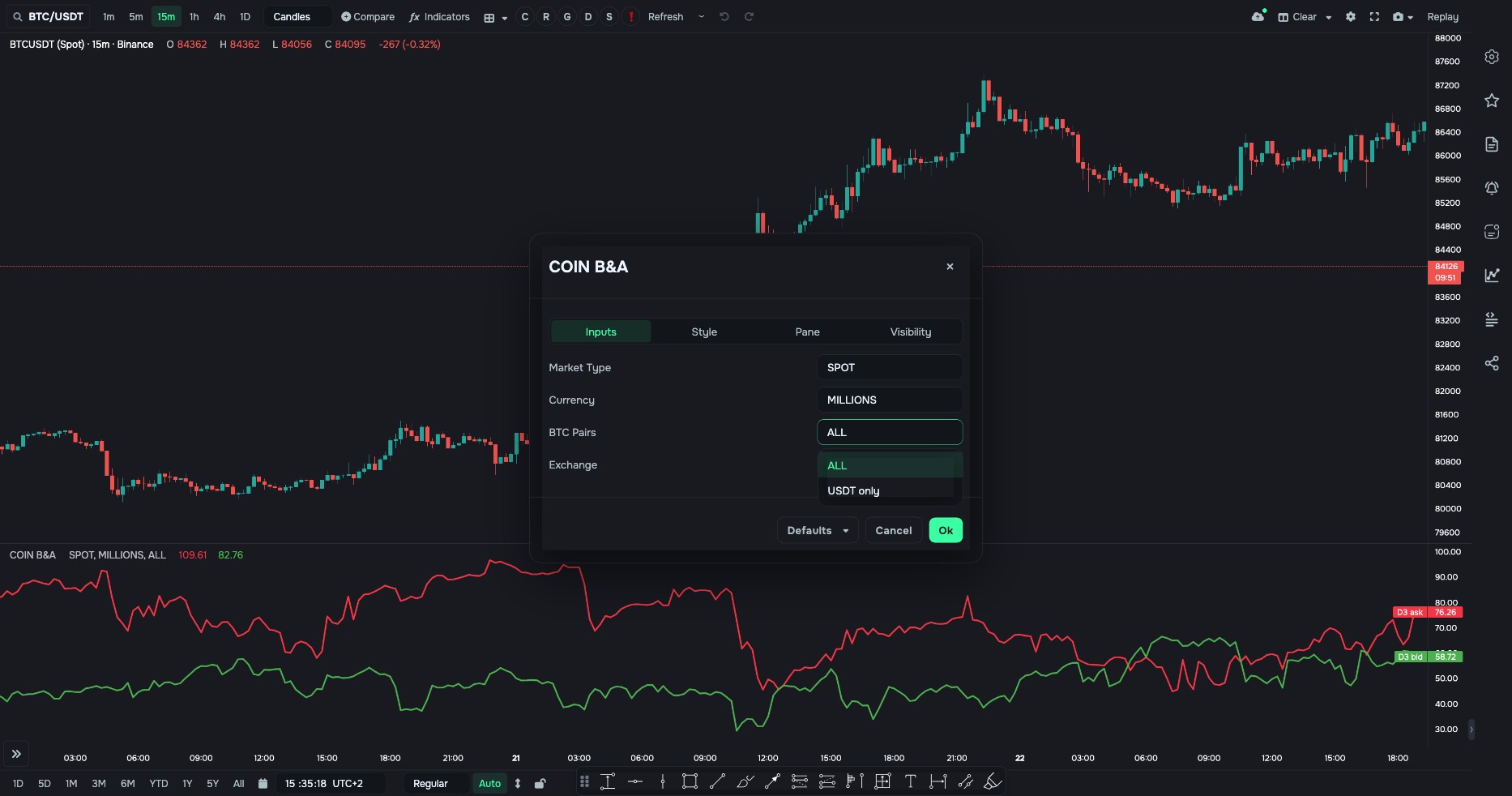This screenshot has width=1512, height=796.
Task: Select the text annotation tool
Action: [910, 781]
